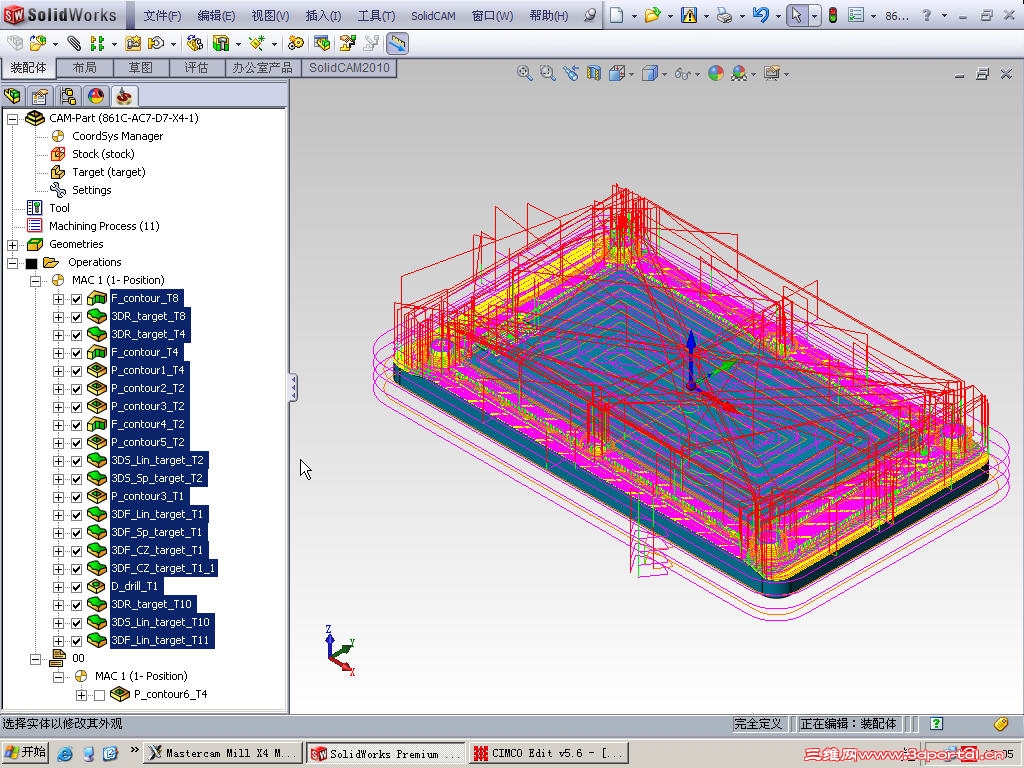Screen dimensions: 1024x768
Task: Click the Section View icon
Action: click(x=594, y=73)
